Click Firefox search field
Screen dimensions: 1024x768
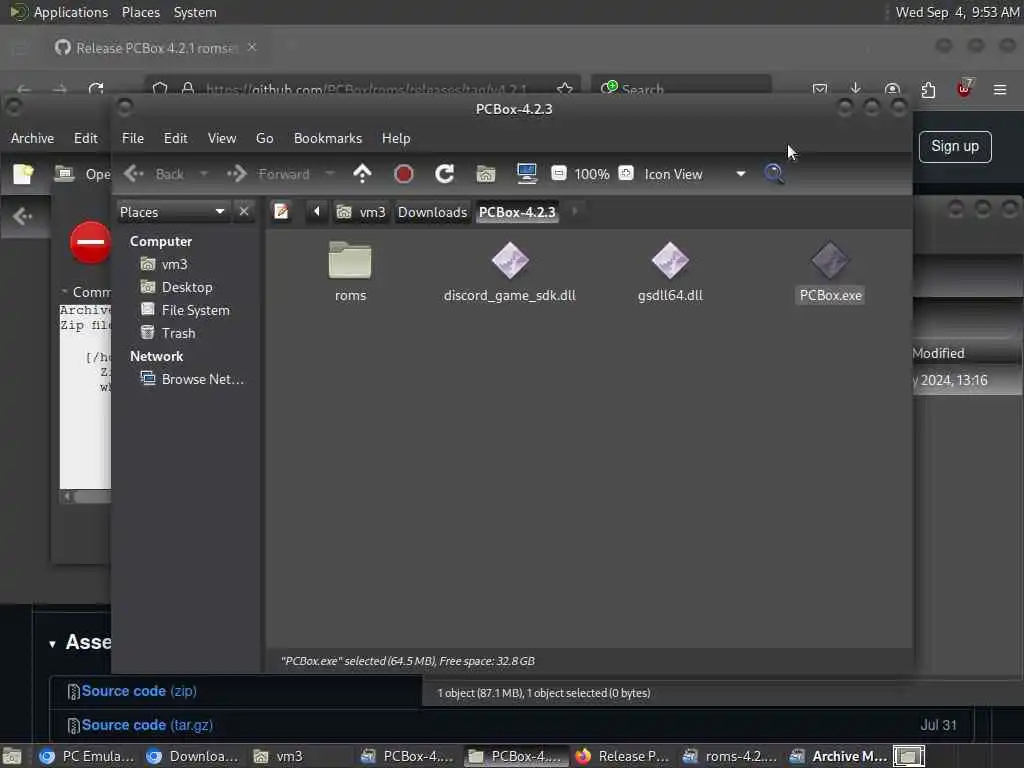click(681, 88)
